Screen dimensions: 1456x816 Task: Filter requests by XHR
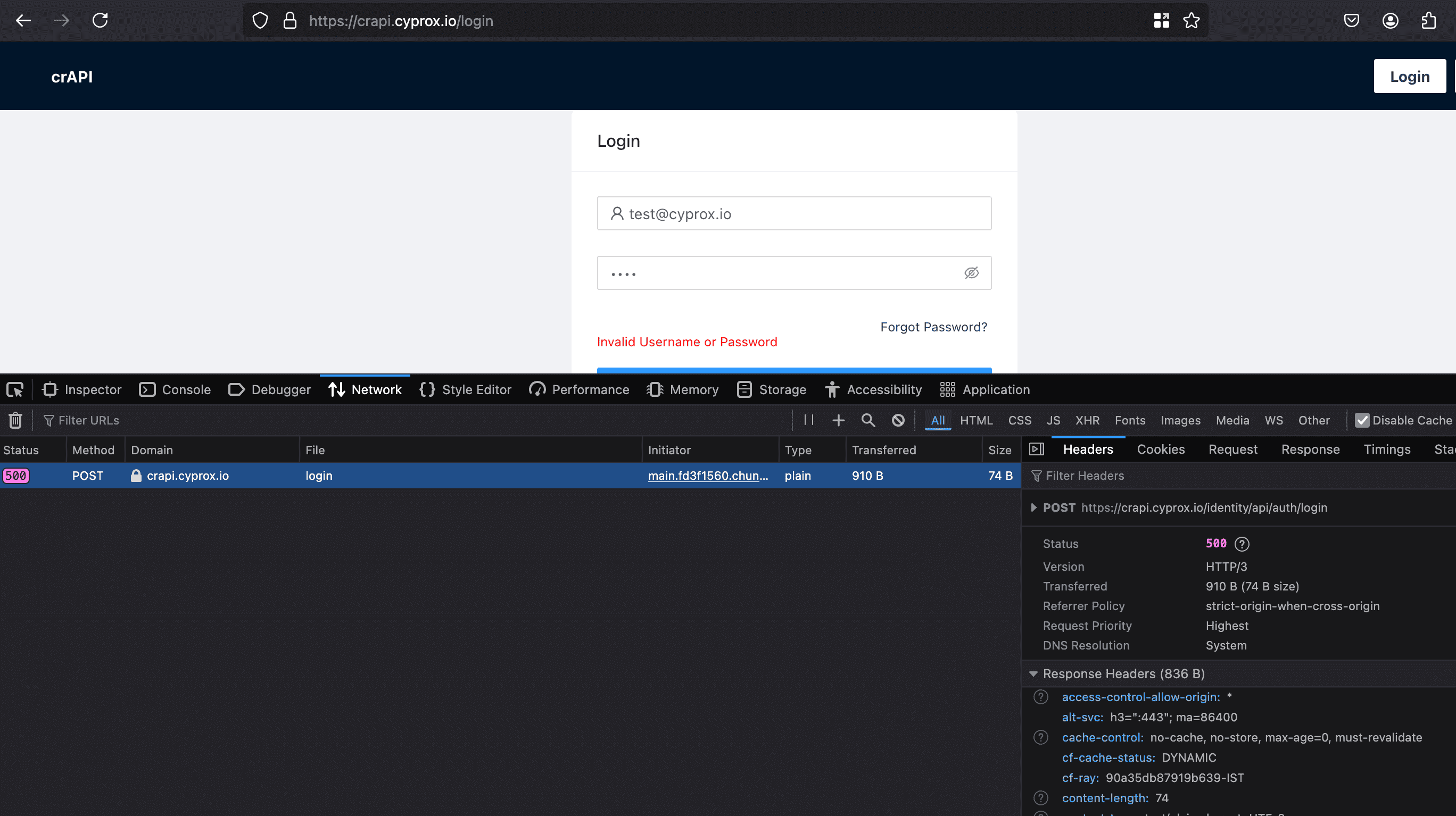(1088, 420)
